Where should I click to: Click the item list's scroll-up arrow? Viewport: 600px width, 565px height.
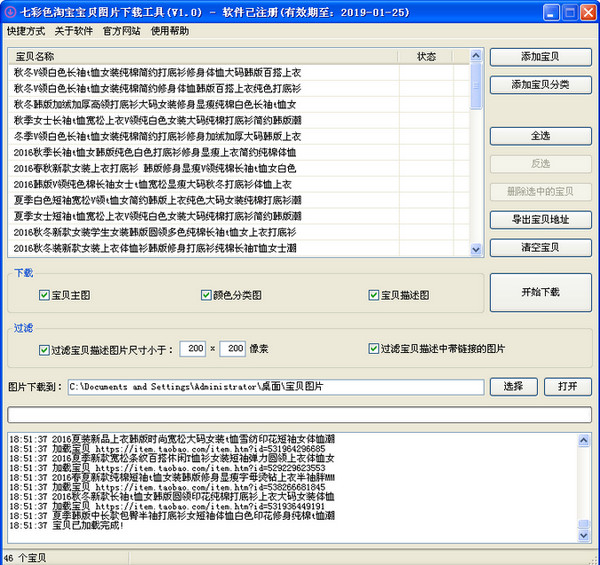(x=476, y=56)
